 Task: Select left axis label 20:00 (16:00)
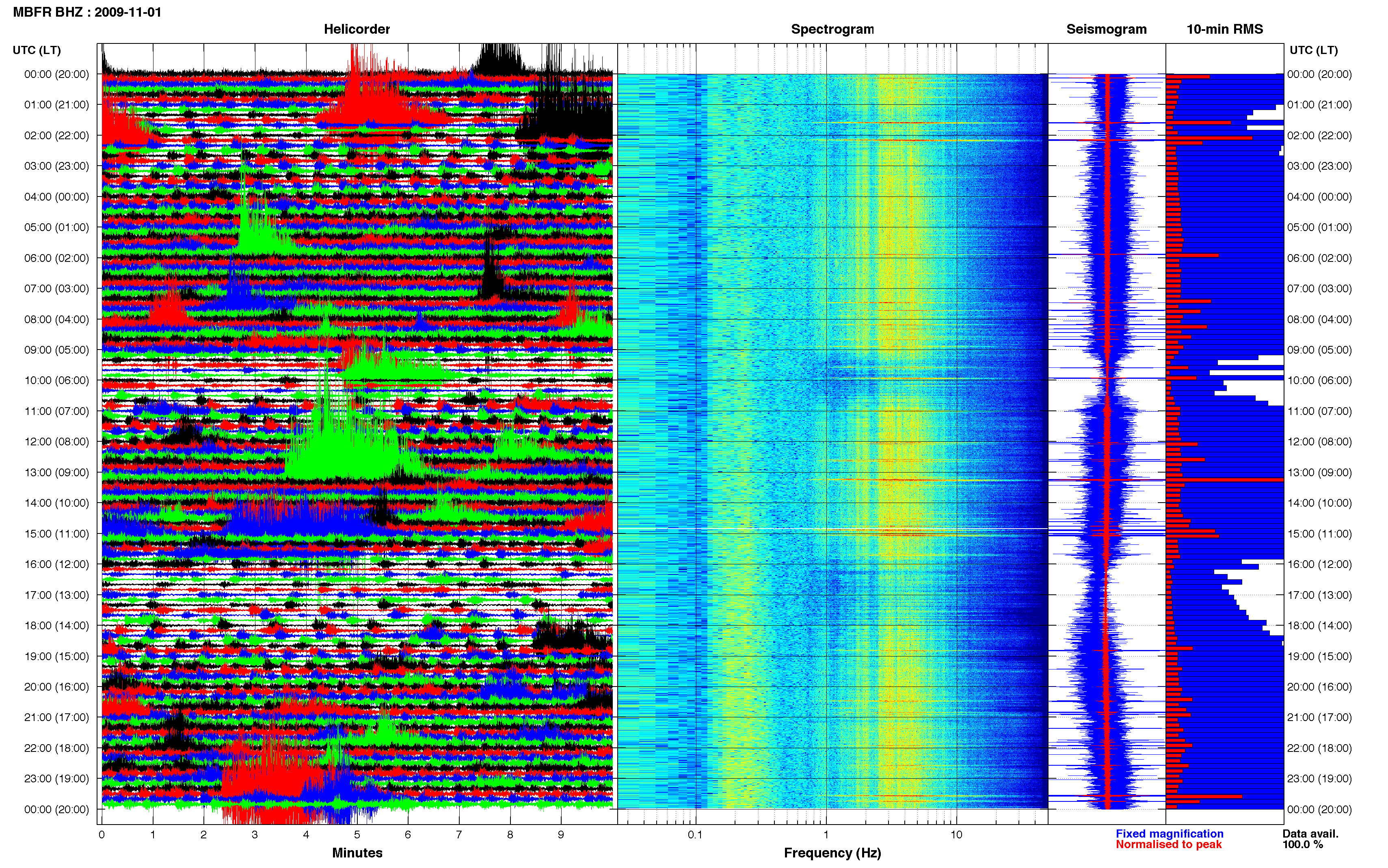[x=56, y=687]
